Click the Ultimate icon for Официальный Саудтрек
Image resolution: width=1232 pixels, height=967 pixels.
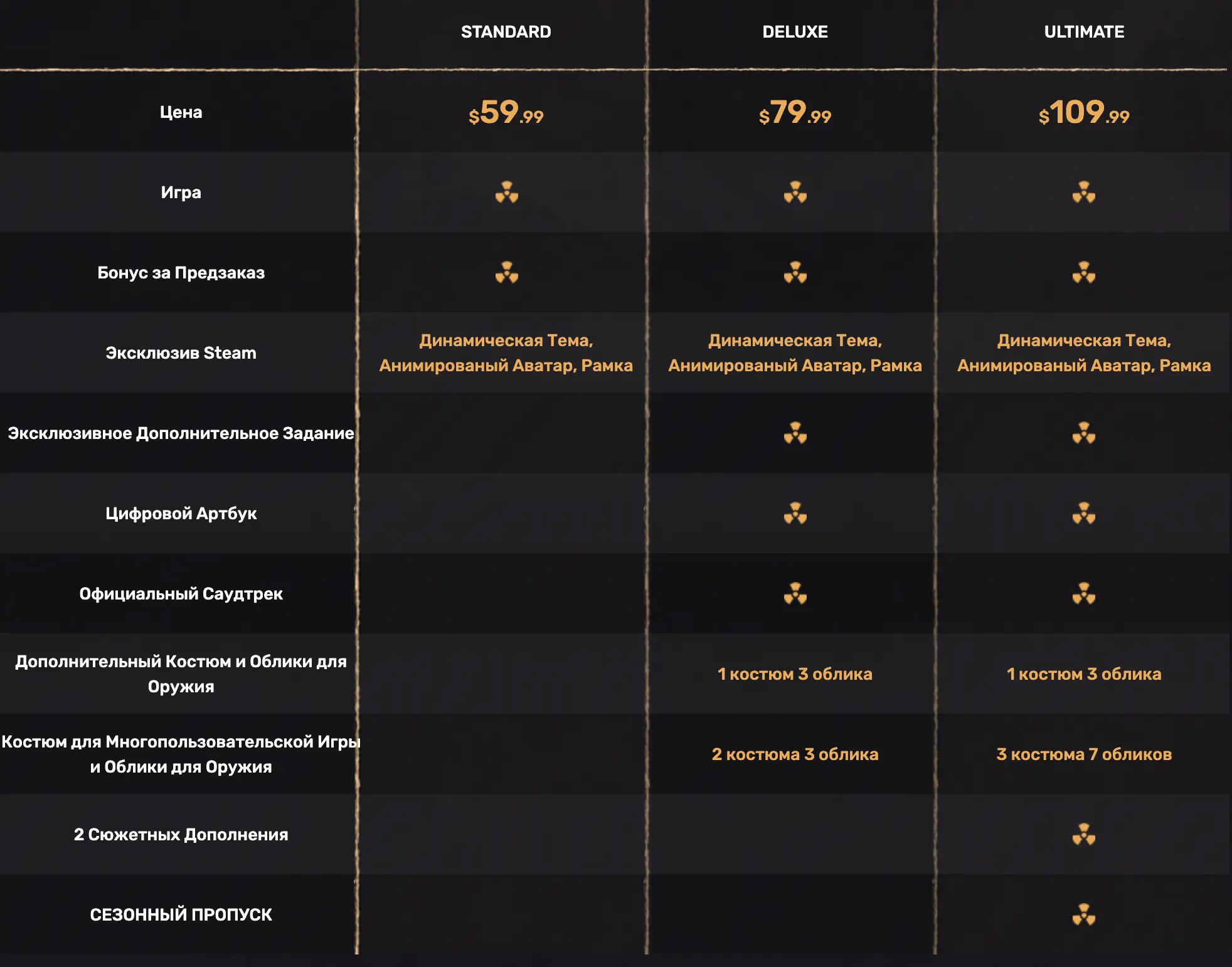1083,593
